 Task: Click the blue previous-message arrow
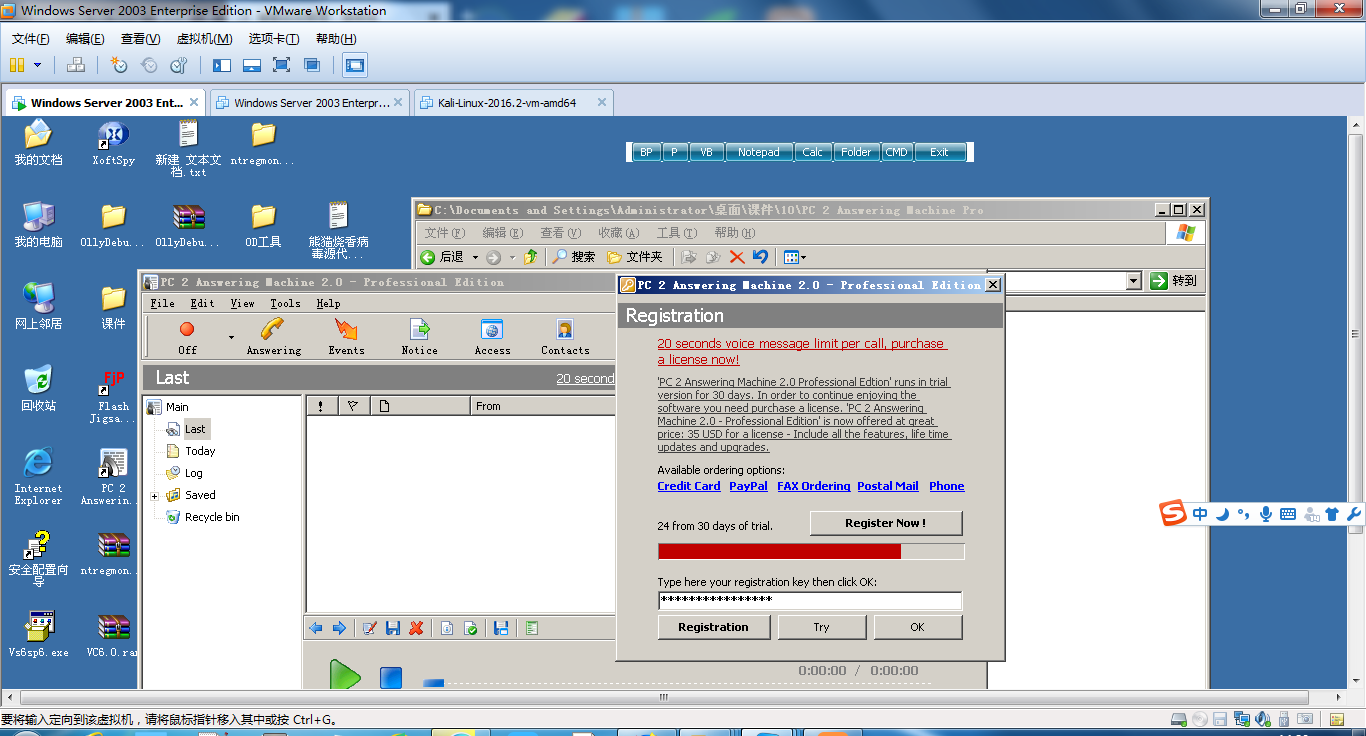[315, 628]
